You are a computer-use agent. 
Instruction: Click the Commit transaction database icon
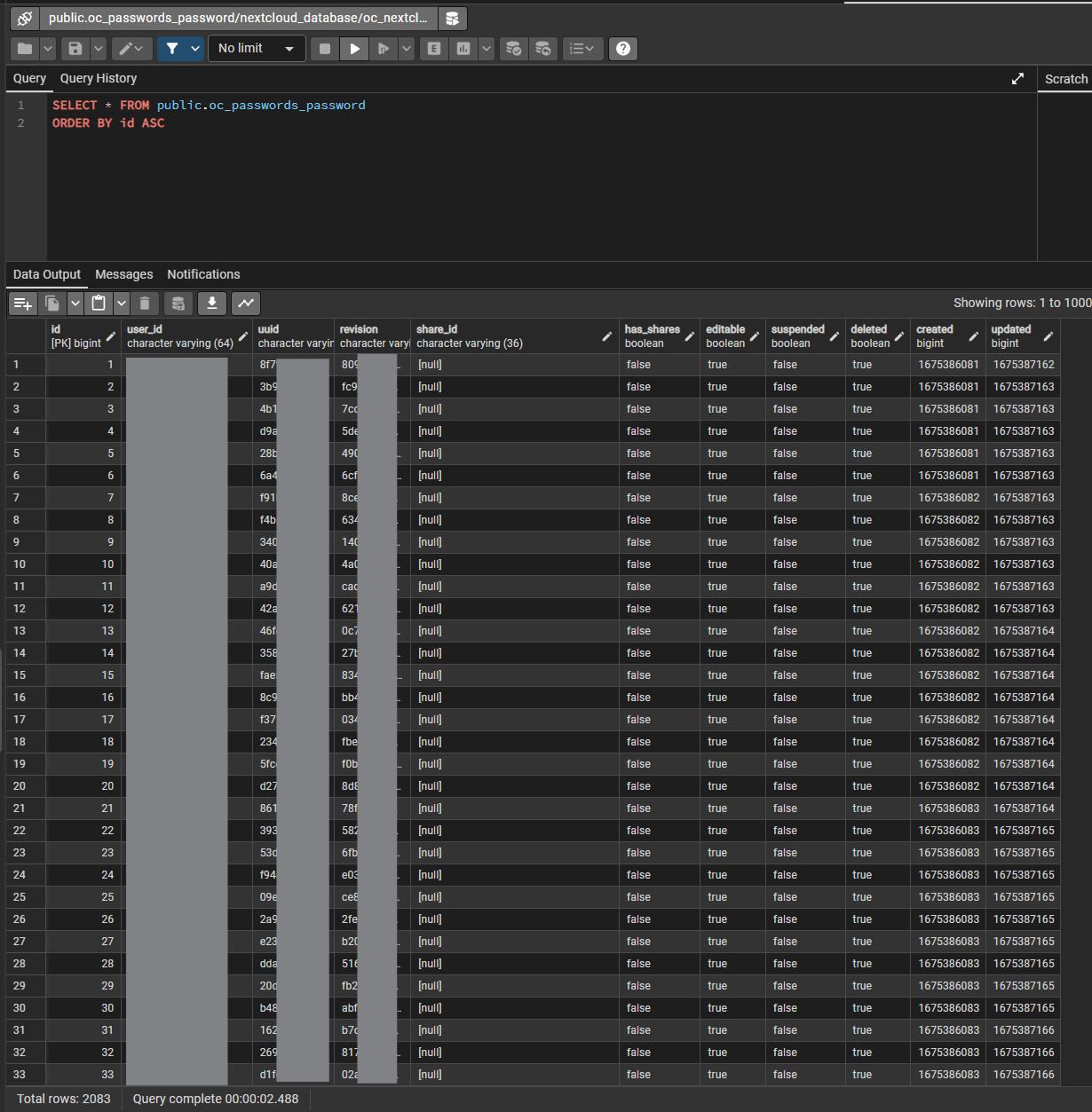(x=513, y=49)
